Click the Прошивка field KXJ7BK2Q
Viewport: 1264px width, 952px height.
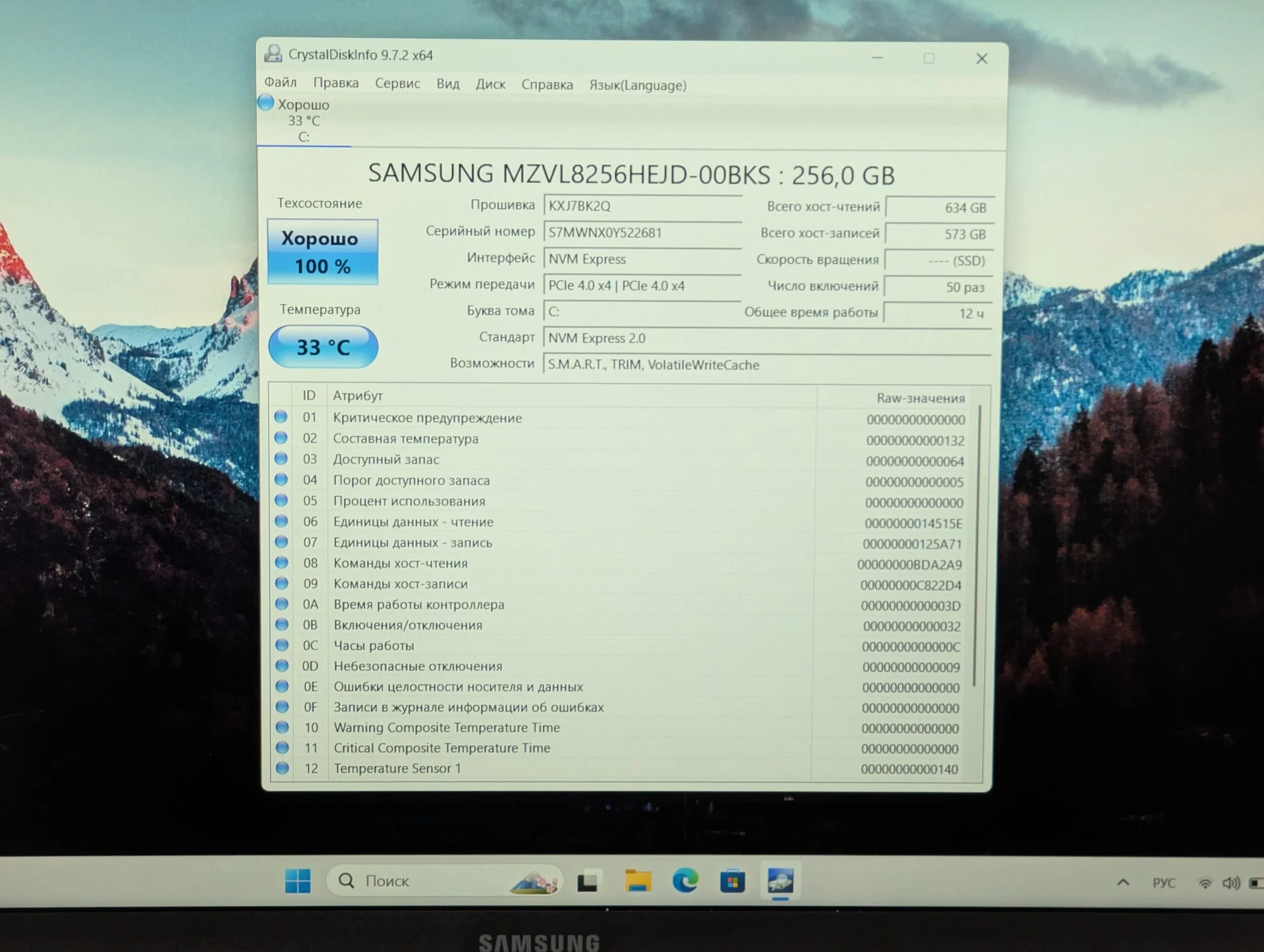pyautogui.click(x=642, y=206)
